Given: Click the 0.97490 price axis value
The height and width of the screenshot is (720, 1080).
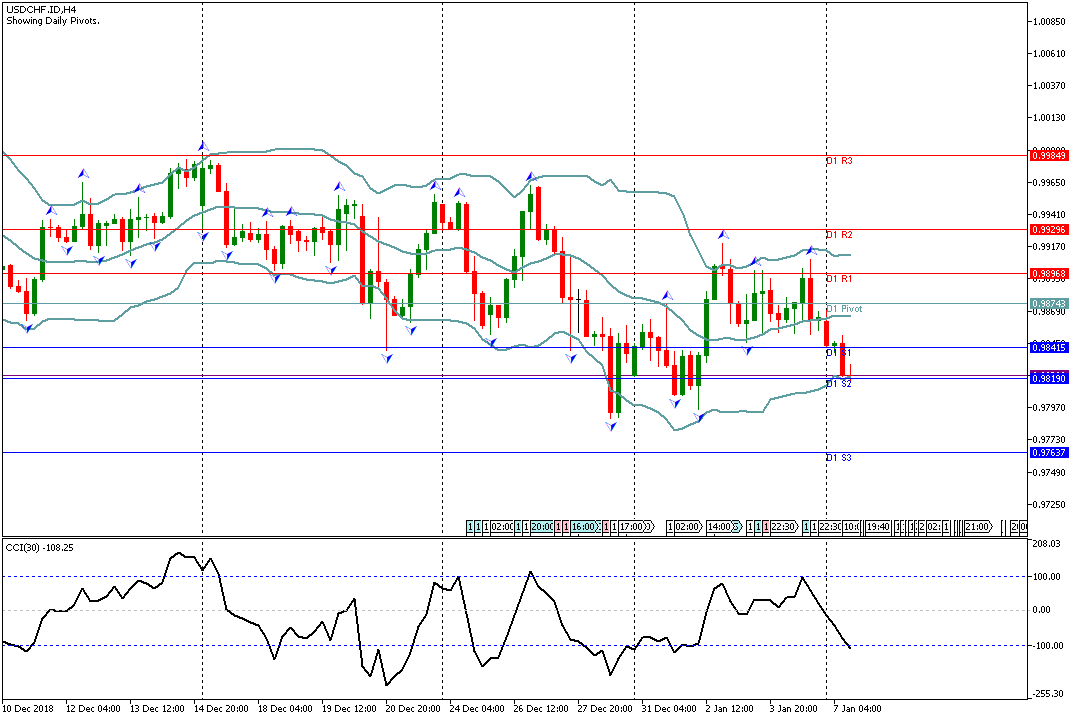Looking at the screenshot, I should tap(1049, 473).
